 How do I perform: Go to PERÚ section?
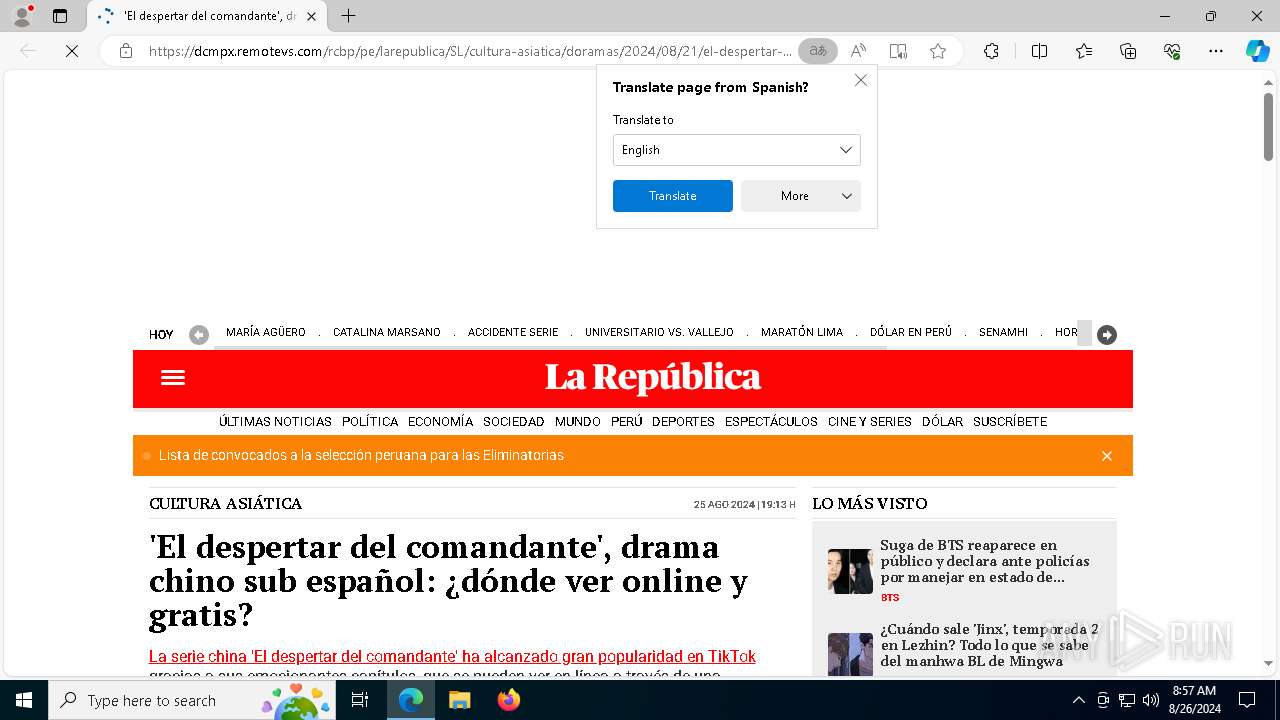tap(627, 421)
